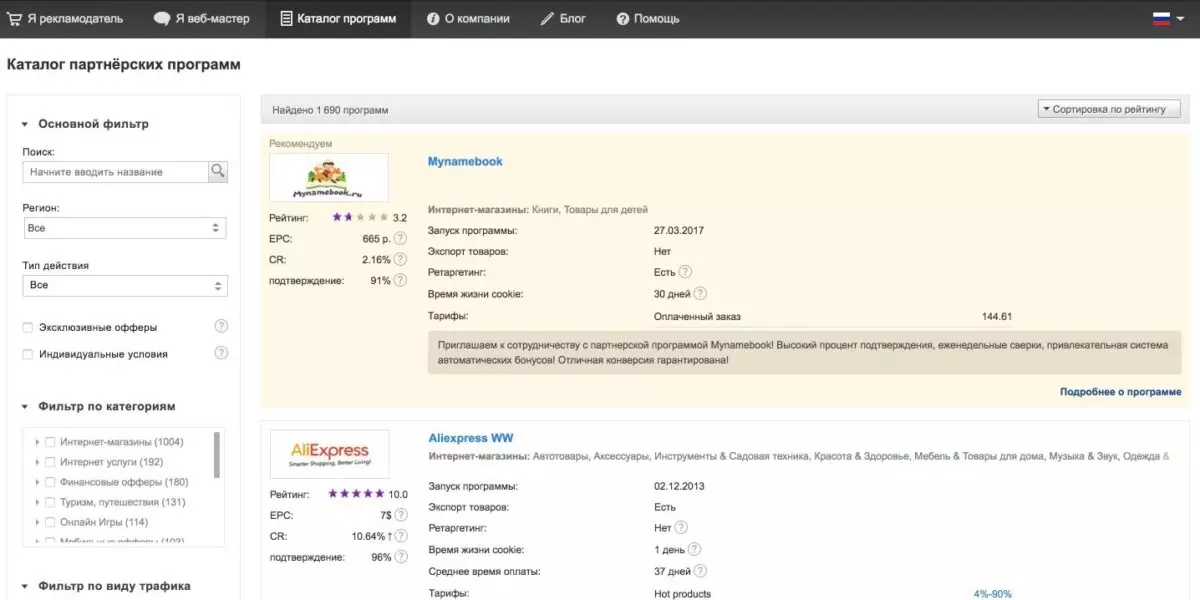Click help icon next to Эксклюзивные офферы

[x=221, y=326]
